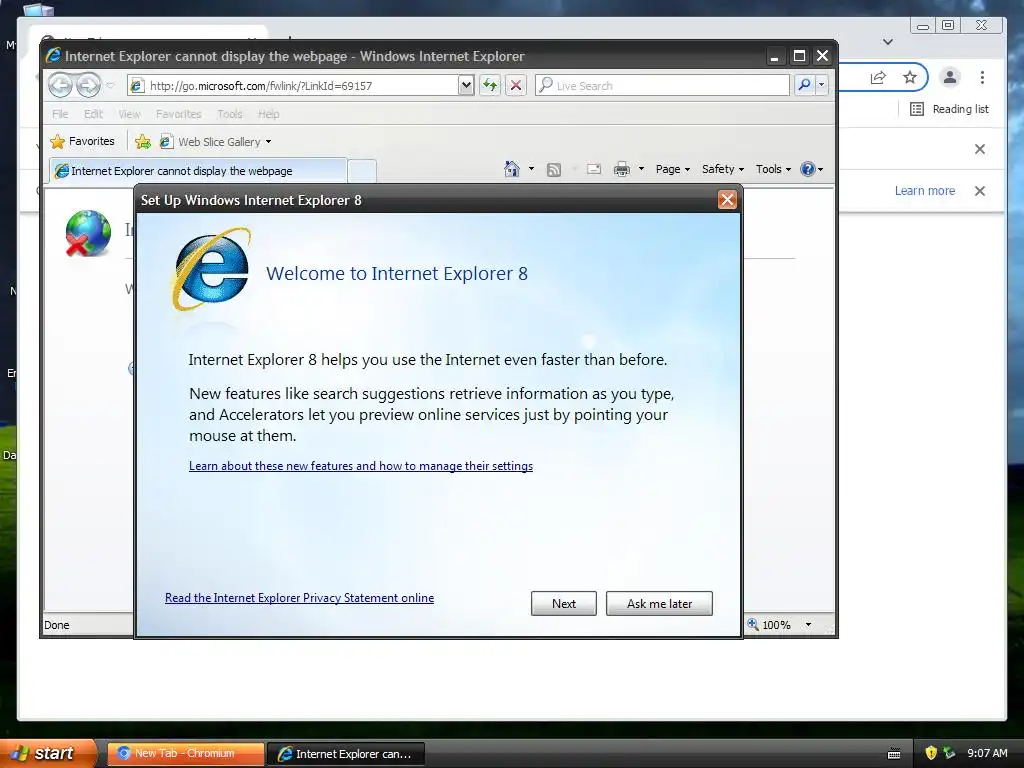
Task: Click the Next button in setup dialog
Action: [564, 603]
